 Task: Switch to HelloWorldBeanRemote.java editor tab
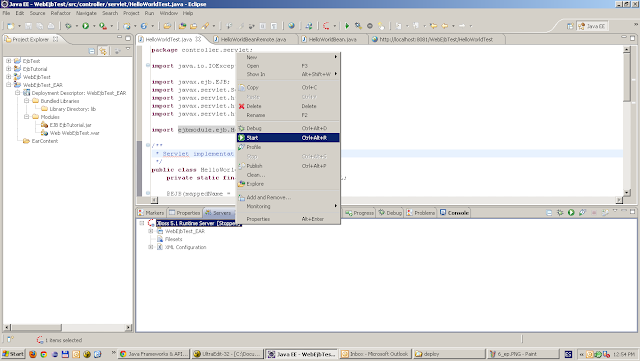pos(253,39)
